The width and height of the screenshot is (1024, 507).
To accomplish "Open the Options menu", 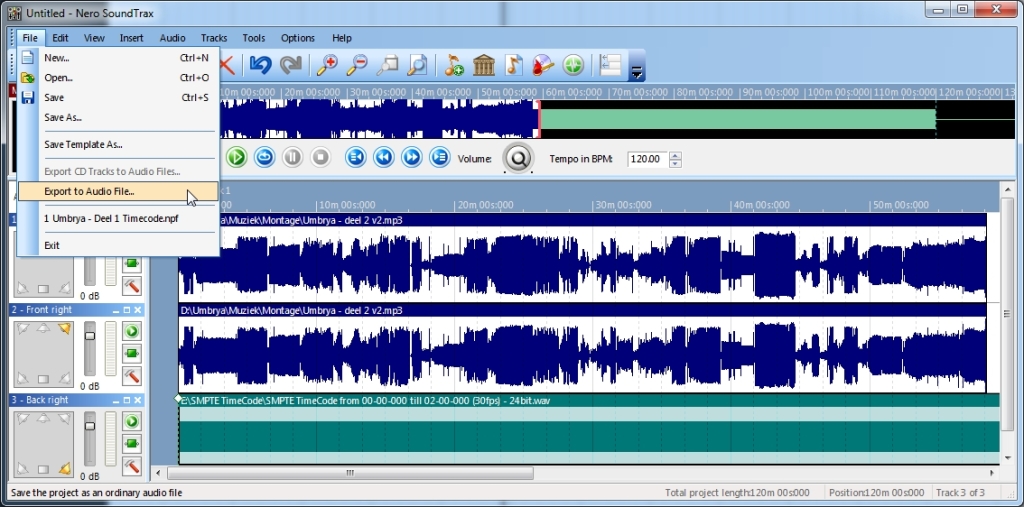I will pyautogui.click(x=298, y=38).
